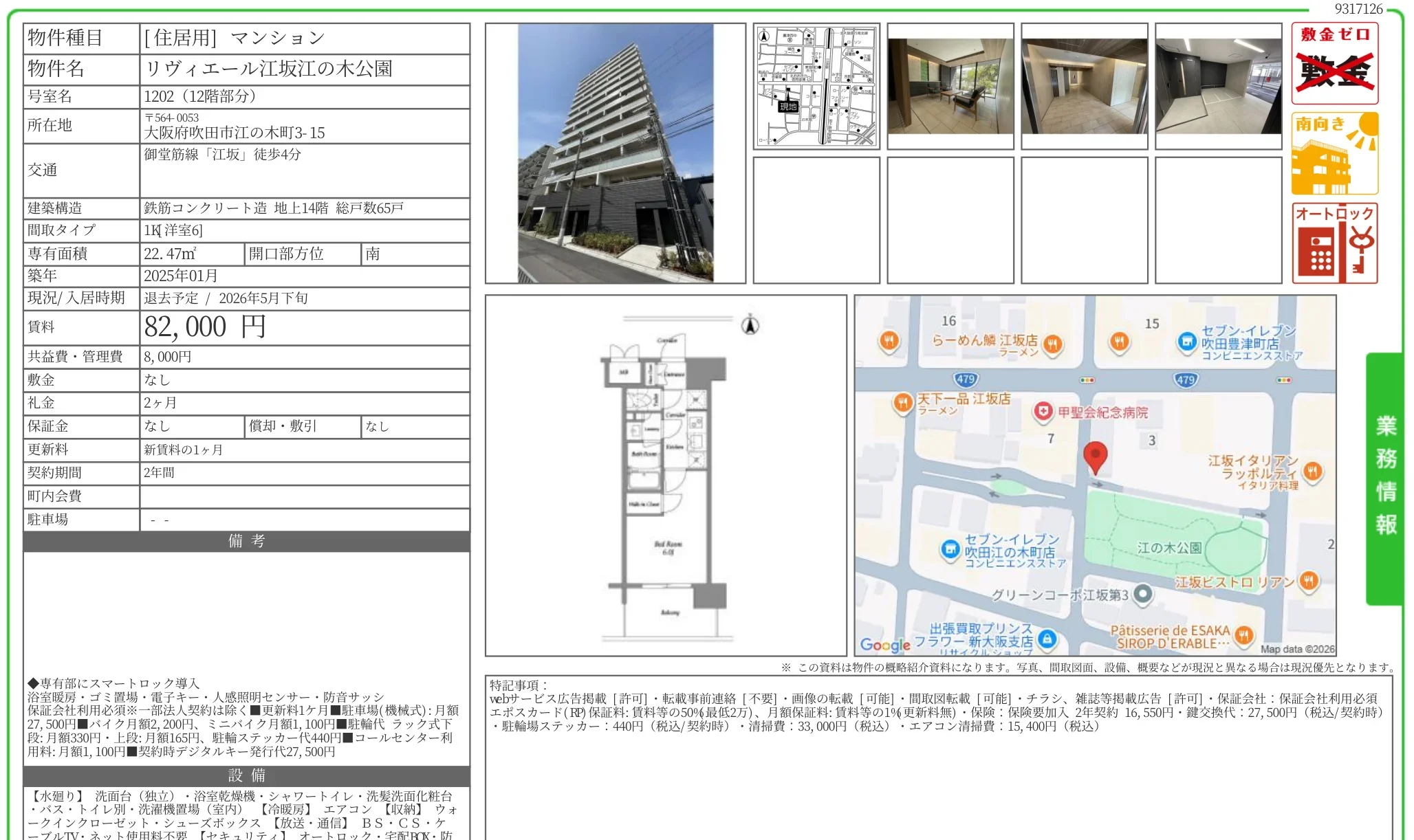Screen dimensions: 1414x840
Task: Click the セブン-イレブン 吹田江の木町店 store marker
Action: (x=950, y=549)
